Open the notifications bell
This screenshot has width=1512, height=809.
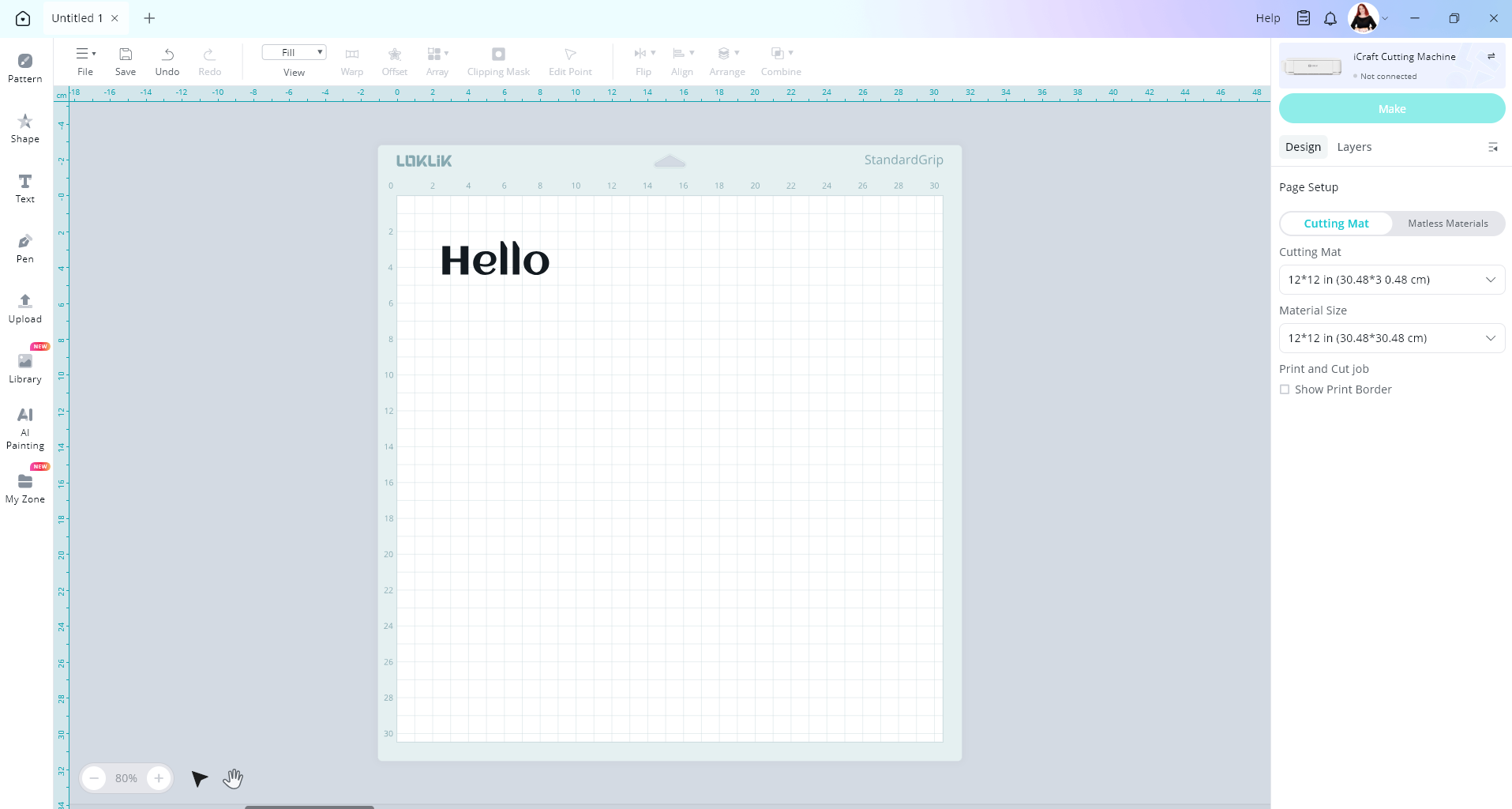click(1330, 18)
